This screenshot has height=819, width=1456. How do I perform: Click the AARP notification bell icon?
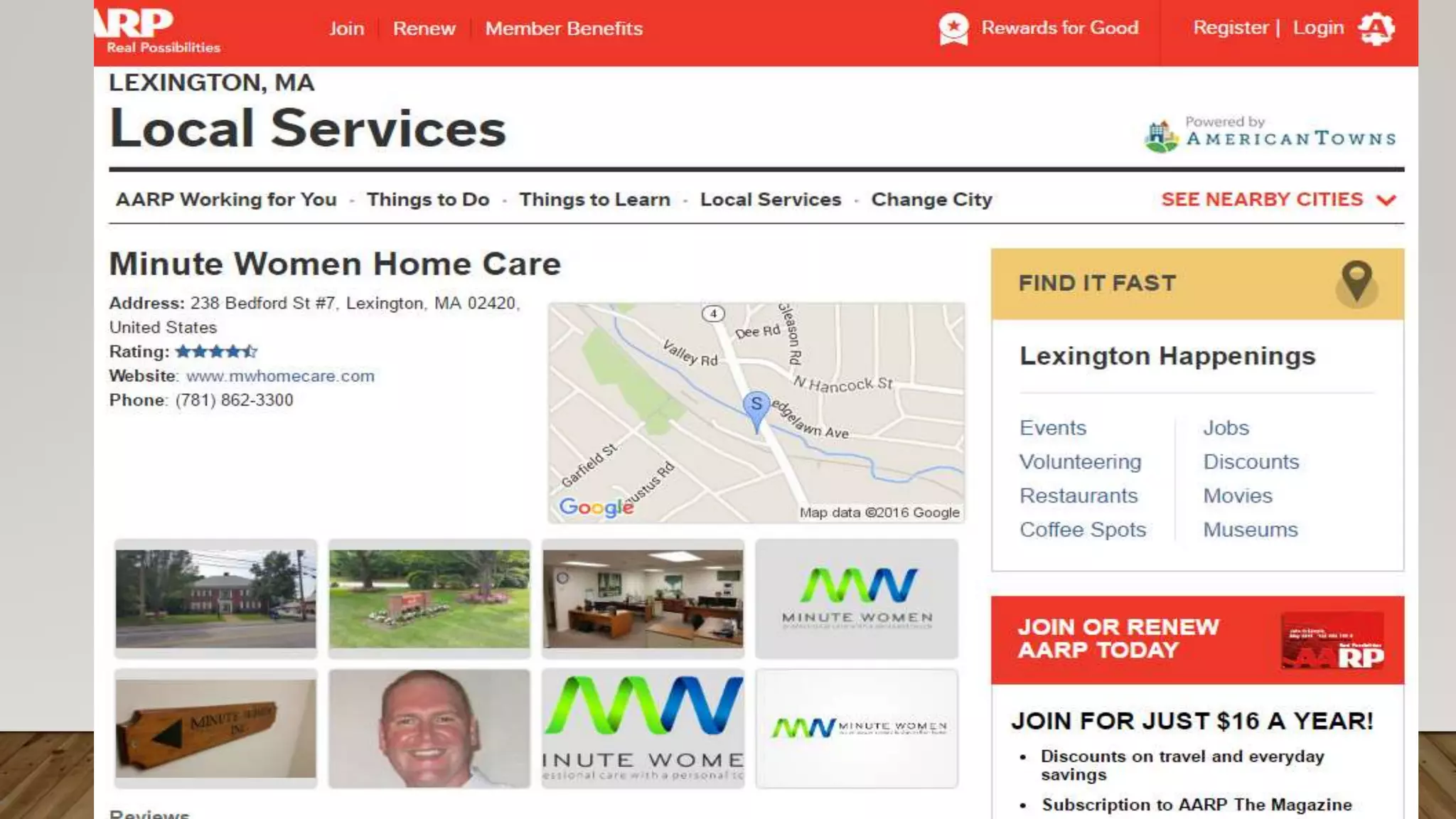click(1376, 29)
